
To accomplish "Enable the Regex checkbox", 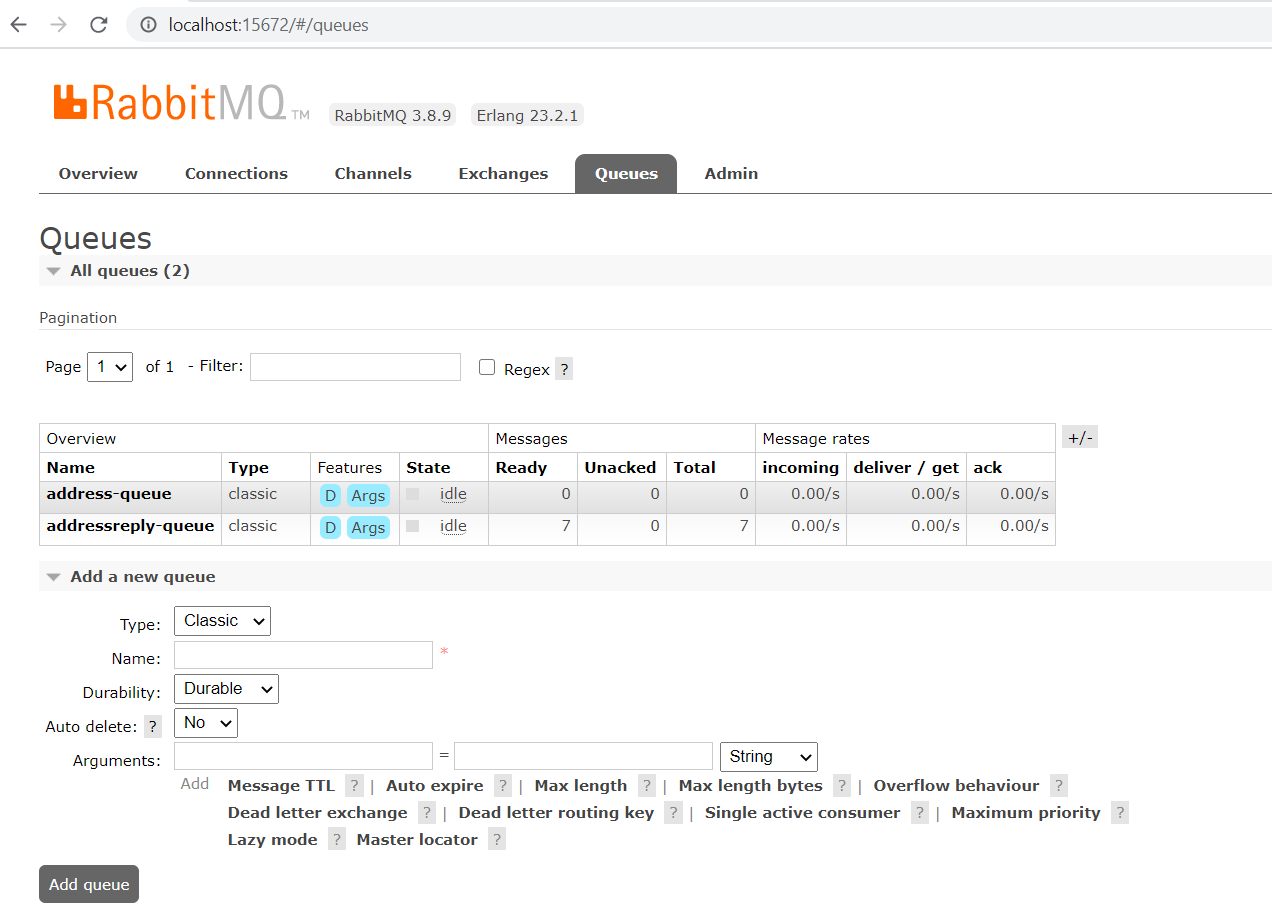I will (x=487, y=367).
